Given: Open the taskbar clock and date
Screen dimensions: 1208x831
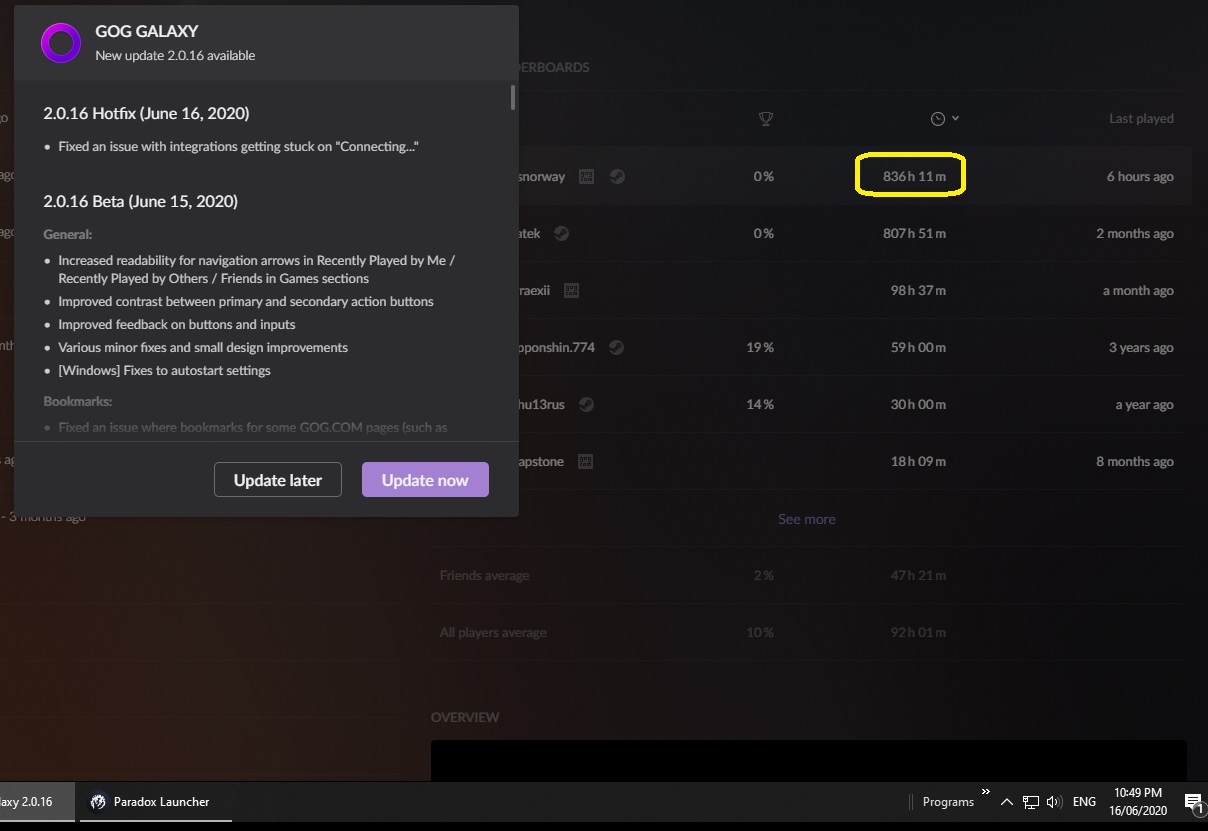Looking at the screenshot, I should click(x=1137, y=802).
